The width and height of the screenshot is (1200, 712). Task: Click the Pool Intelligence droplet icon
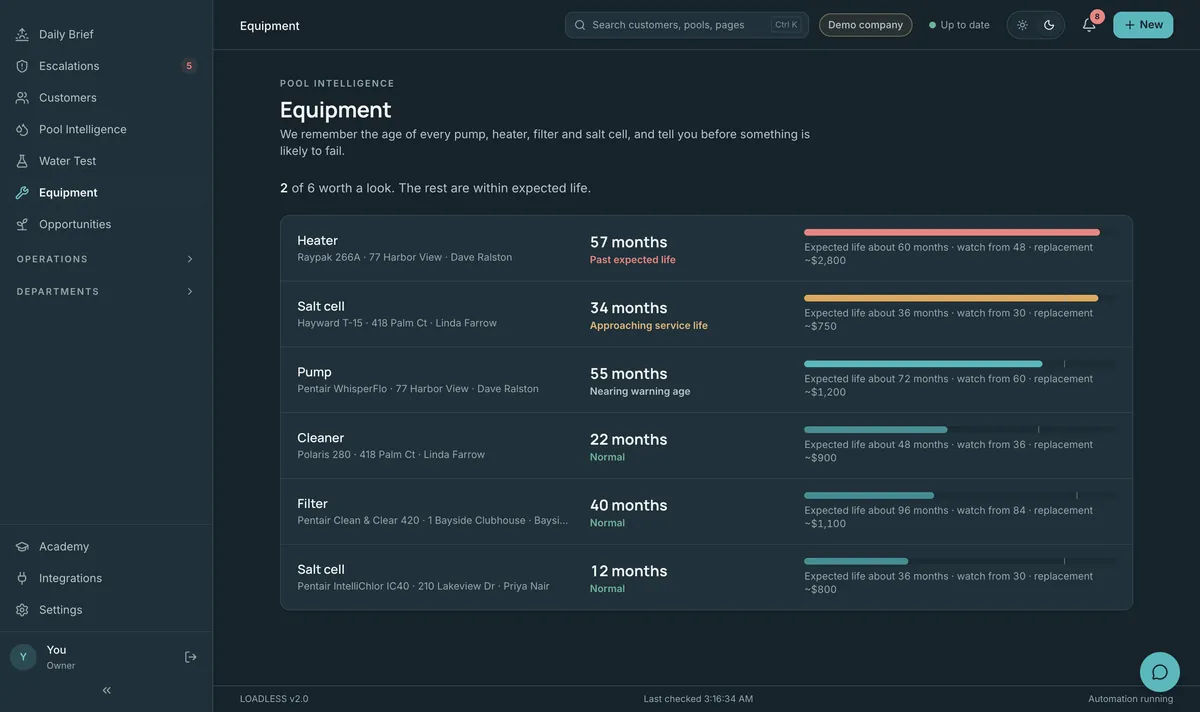pyautogui.click(x=22, y=129)
